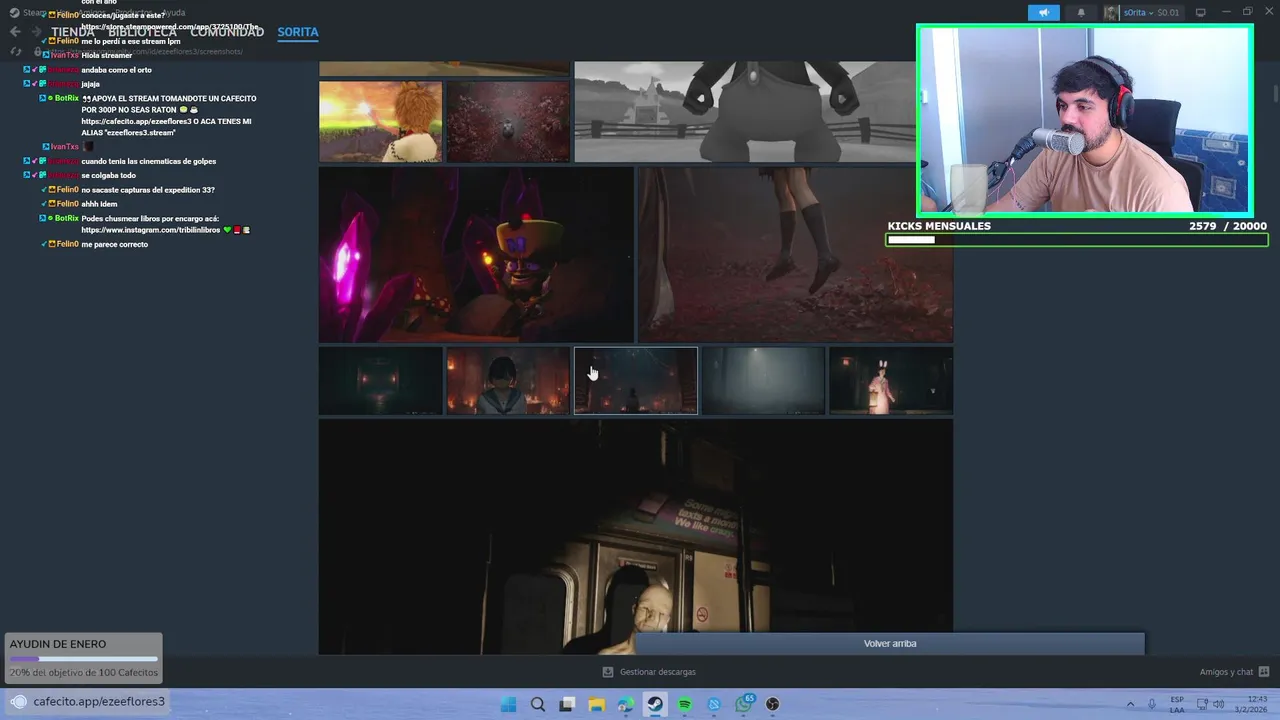
Task: Click the s0rita profile avatar
Action: [x=1112, y=13]
